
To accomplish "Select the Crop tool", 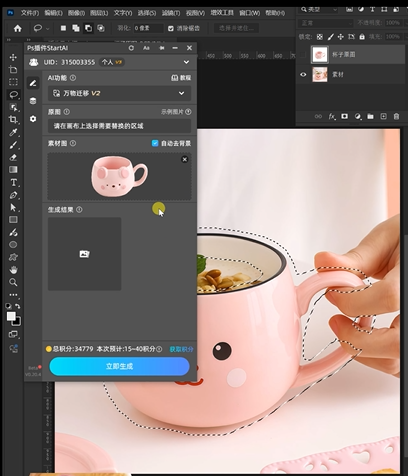I will [x=13, y=119].
